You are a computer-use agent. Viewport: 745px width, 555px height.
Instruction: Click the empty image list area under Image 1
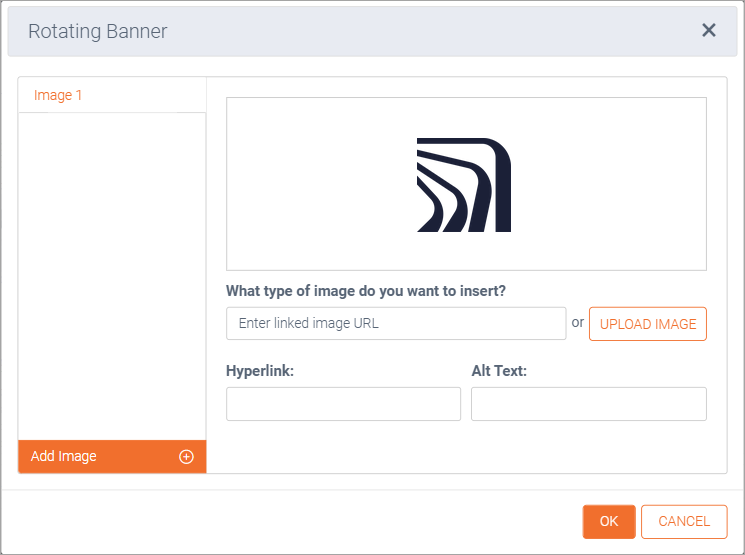[x=112, y=270]
